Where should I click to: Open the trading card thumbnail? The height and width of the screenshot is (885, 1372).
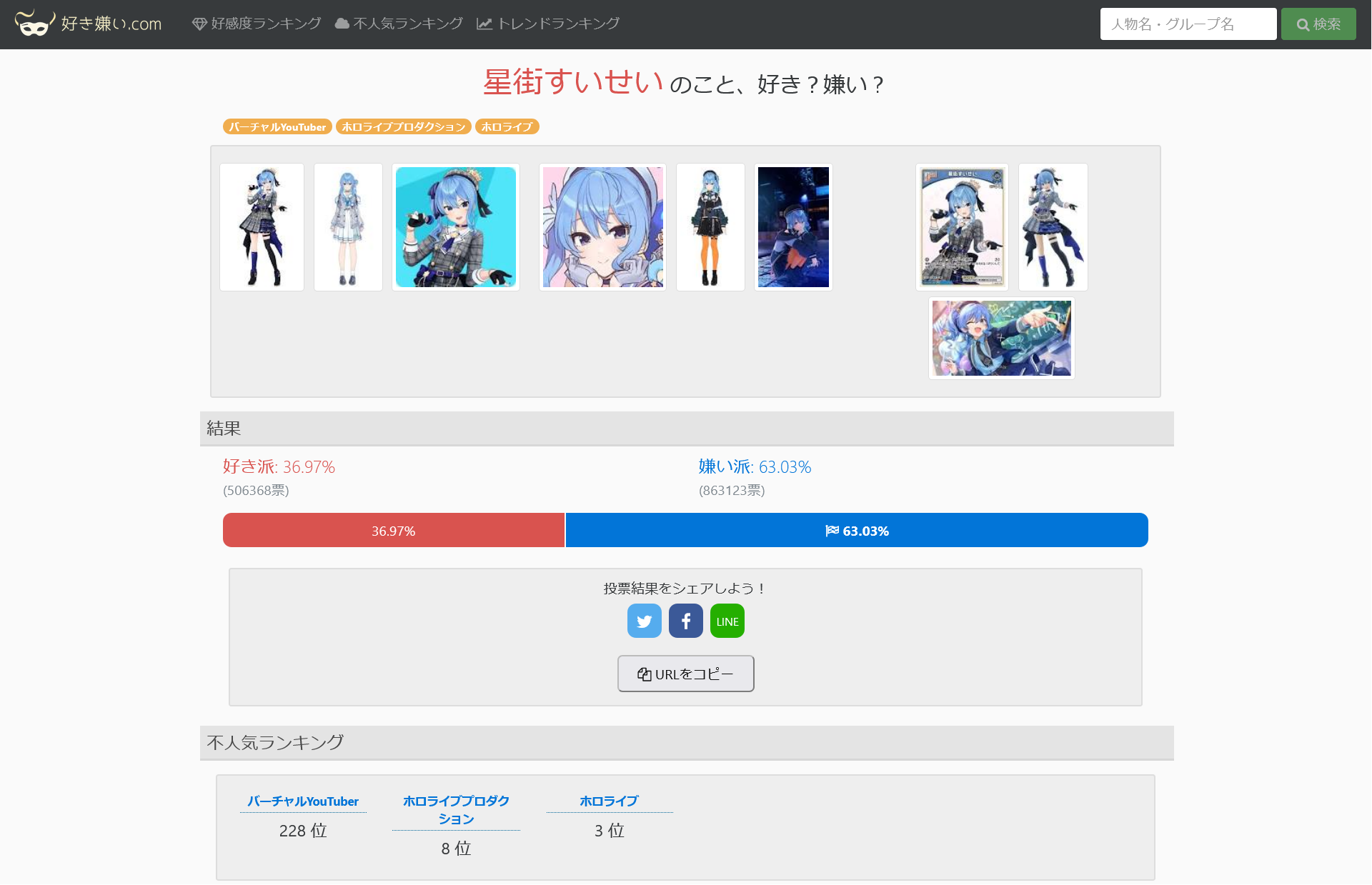tap(962, 227)
